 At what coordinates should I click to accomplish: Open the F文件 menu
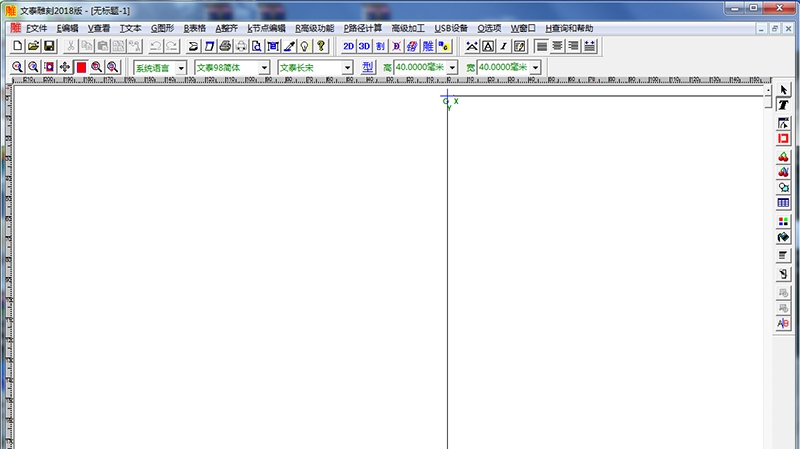point(37,28)
